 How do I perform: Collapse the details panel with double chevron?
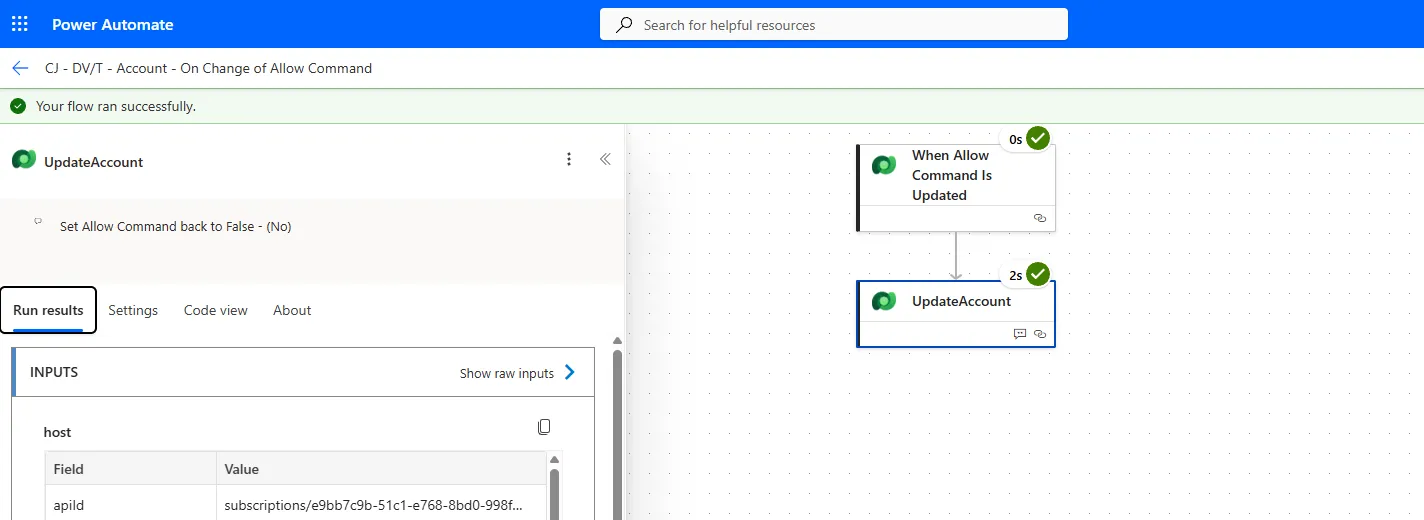click(x=605, y=159)
